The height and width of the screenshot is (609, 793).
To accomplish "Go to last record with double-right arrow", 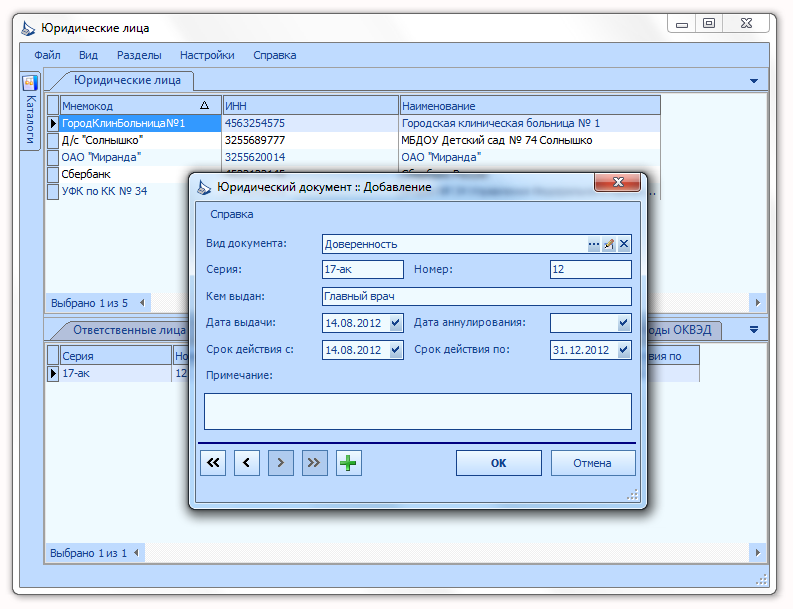I will (315, 463).
